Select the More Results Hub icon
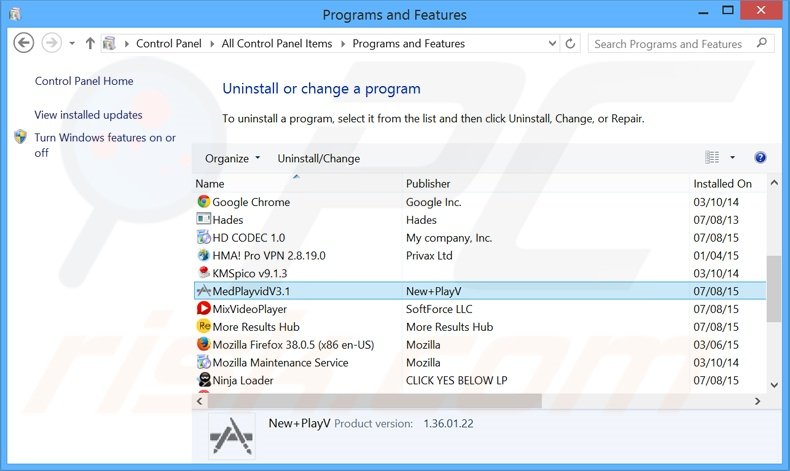This screenshot has width=790, height=471. 204,326
